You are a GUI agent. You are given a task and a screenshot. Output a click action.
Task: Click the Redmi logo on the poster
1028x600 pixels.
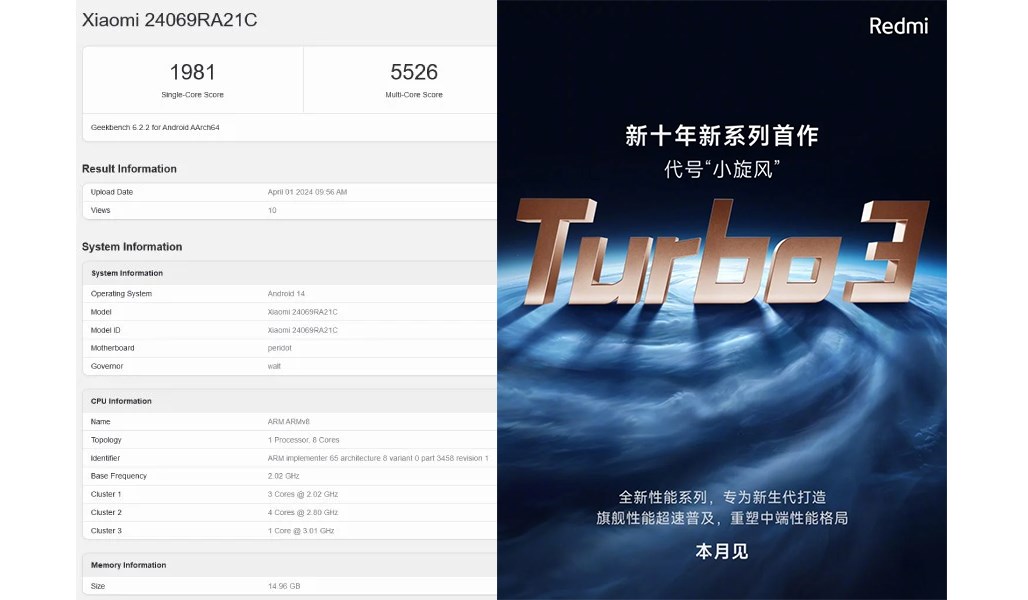[x=898, y=26]
